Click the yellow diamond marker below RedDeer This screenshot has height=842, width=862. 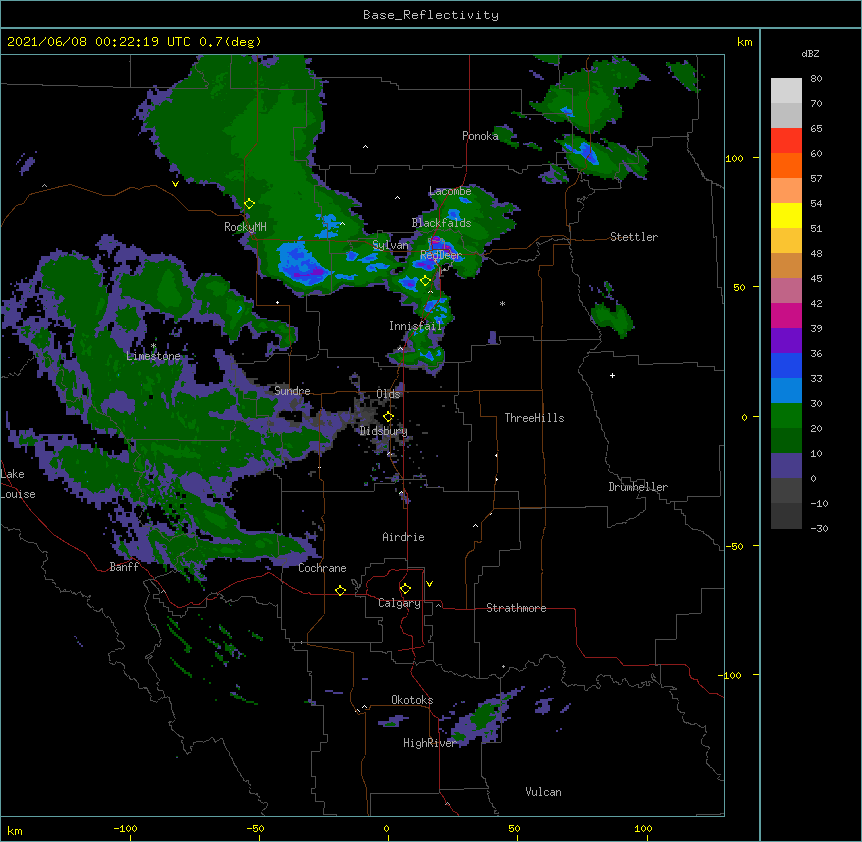click(425, 281)
